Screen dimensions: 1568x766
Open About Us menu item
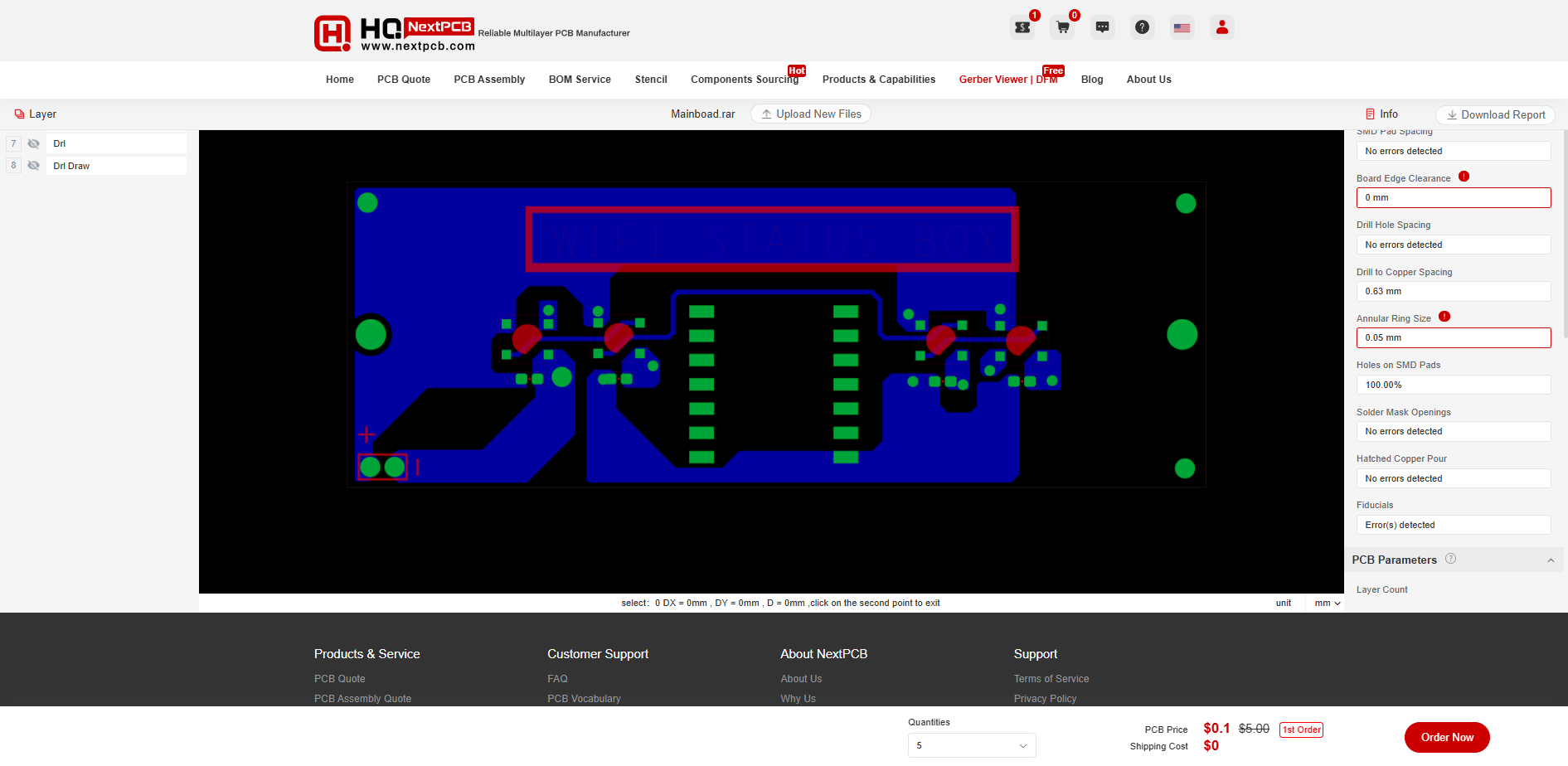[x=1148, y=80]
